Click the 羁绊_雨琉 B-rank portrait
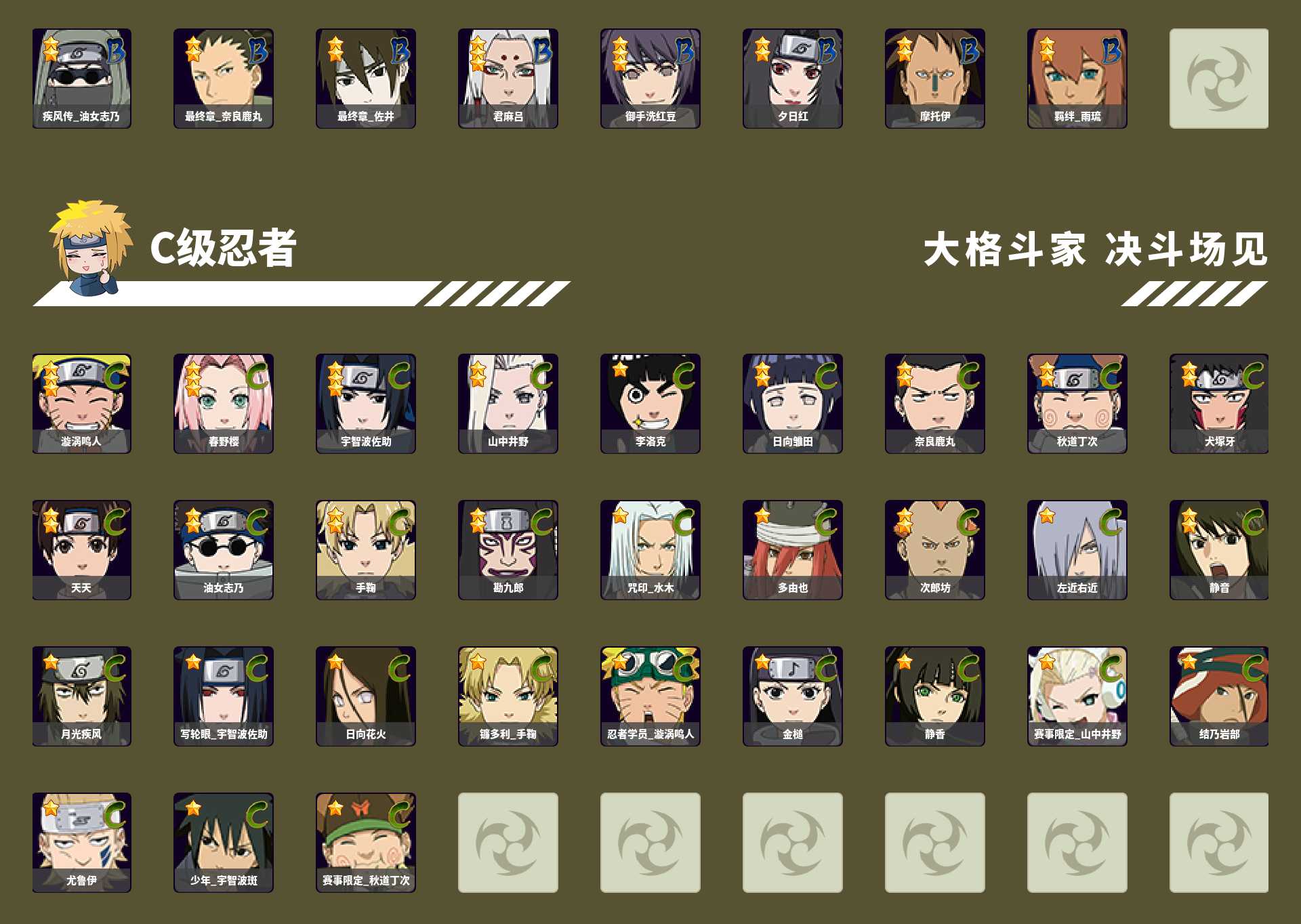 coord(1077,79)
